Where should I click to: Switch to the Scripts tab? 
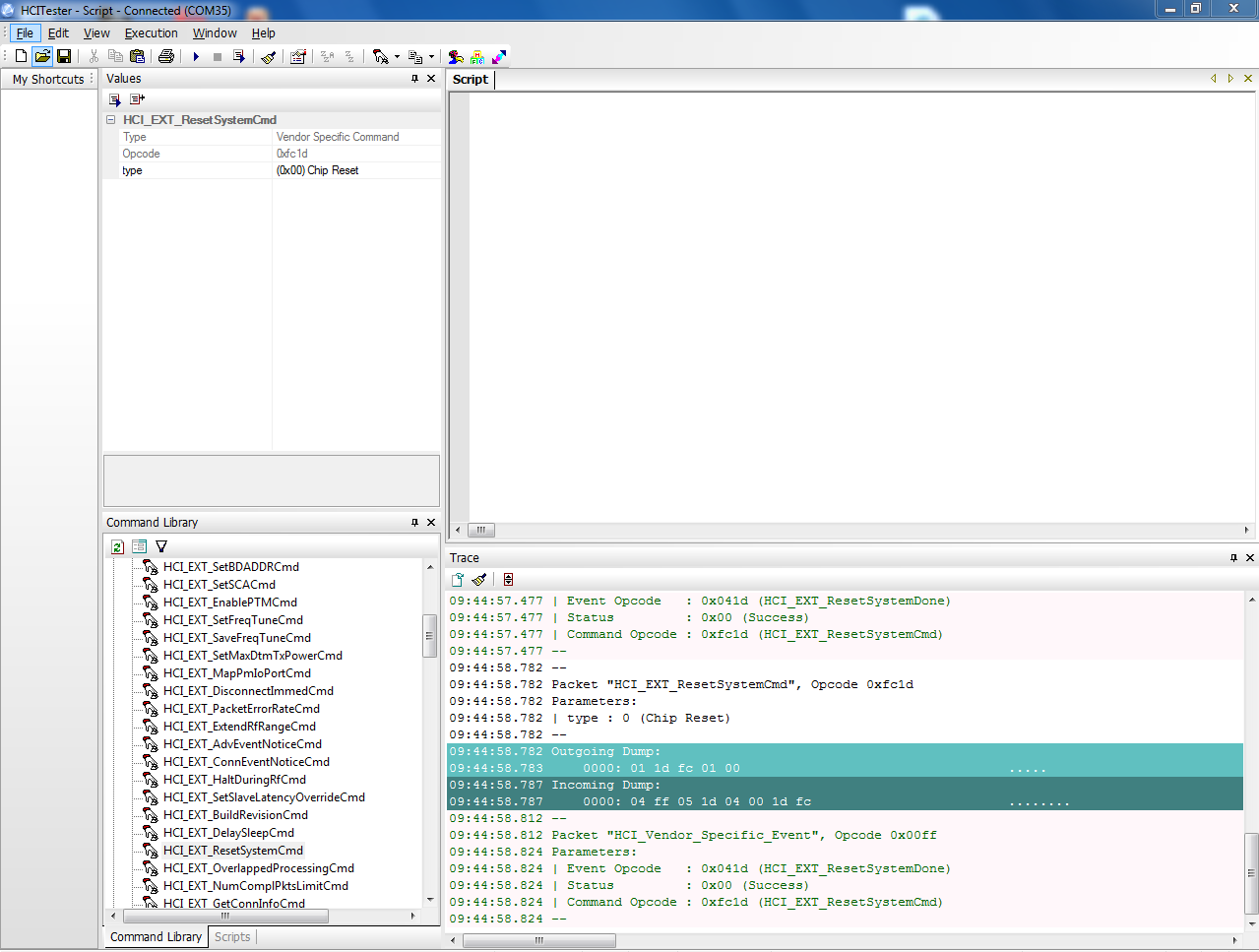tap(232, 936)
